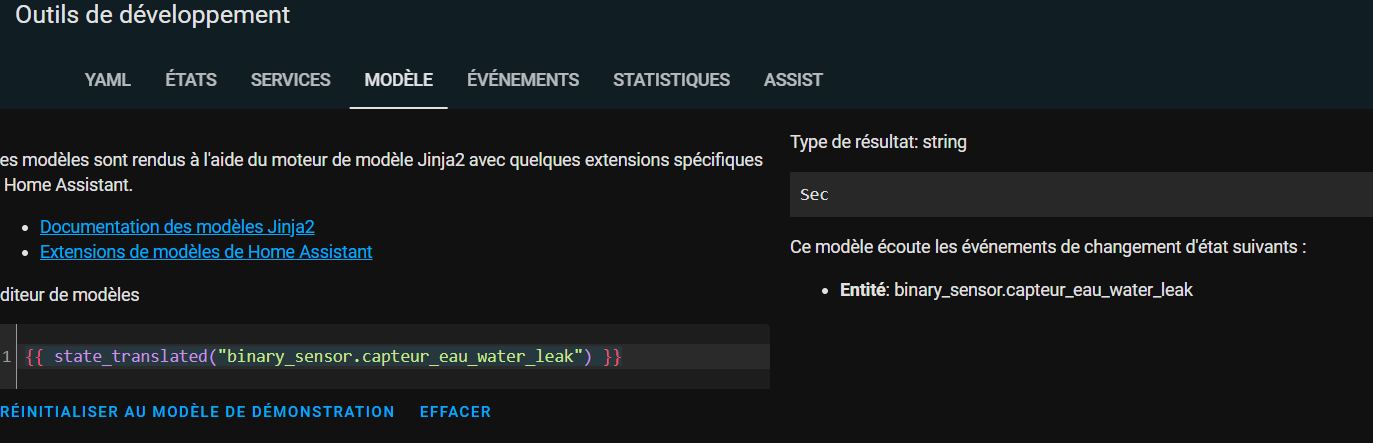Click the Type de résultat: string label

878,142
